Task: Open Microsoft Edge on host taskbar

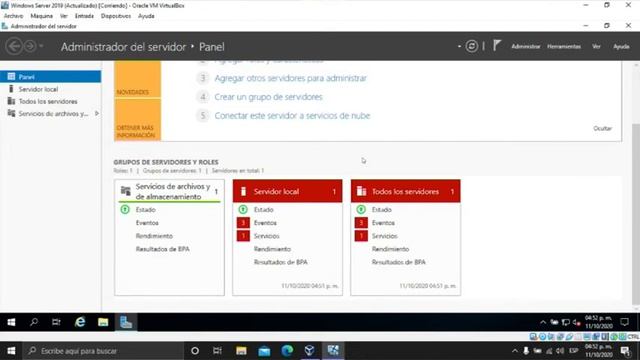Action: pyautogui.click(x=287, y=351)
